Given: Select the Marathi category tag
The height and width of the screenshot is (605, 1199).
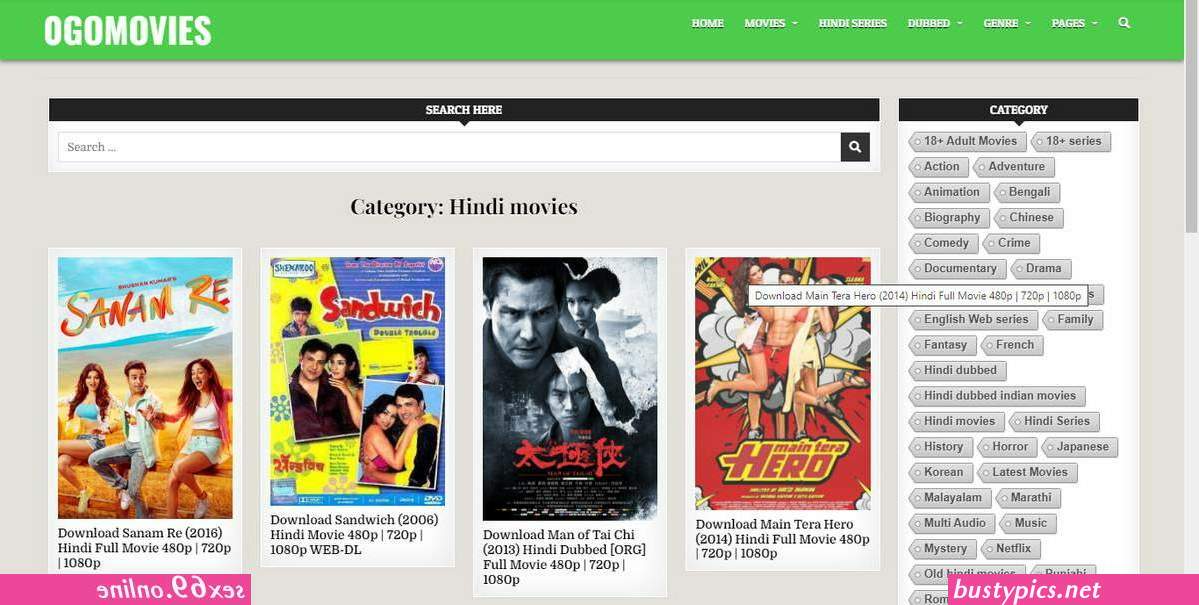Looking at the screenshot, I should point(1028,498).
